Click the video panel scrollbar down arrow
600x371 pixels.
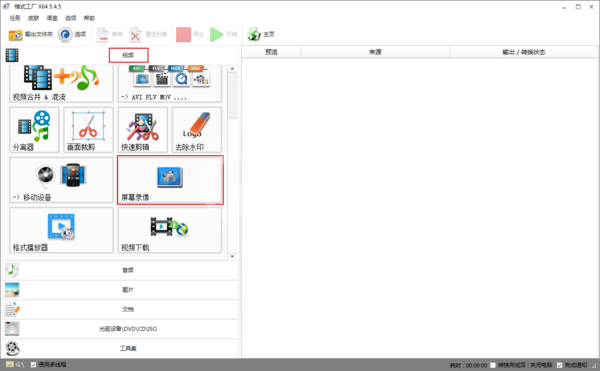[x=232, y=257]
